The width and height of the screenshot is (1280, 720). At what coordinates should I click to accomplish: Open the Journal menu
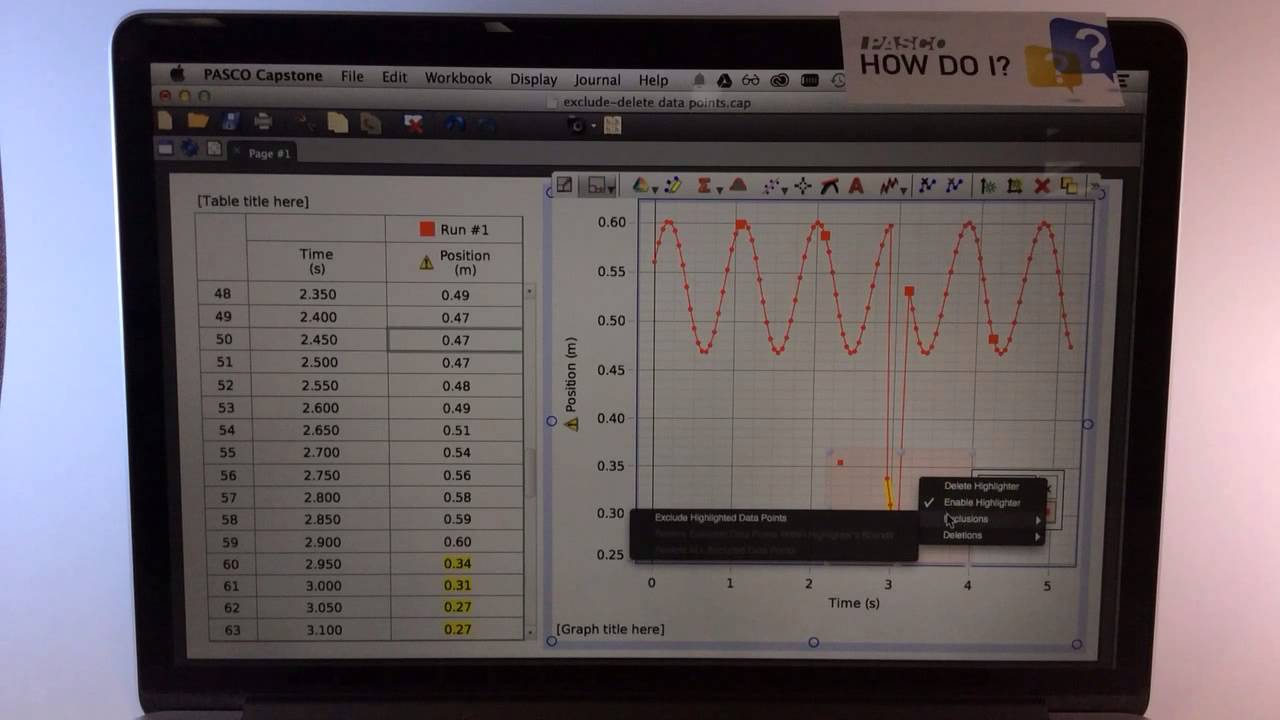click(x=597, y=79)
